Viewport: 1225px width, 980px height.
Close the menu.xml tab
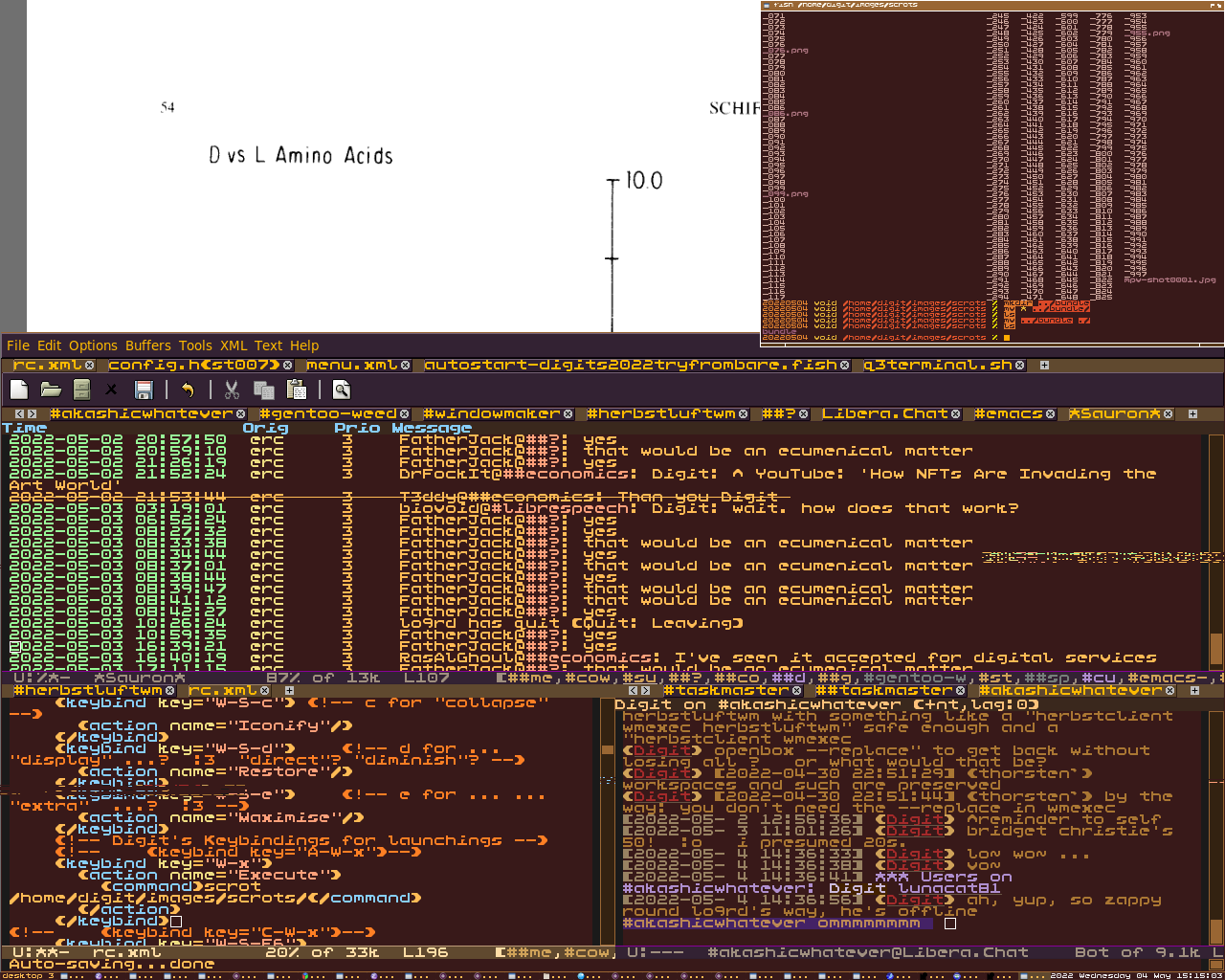pyautogui.click(x=406, y=366)
